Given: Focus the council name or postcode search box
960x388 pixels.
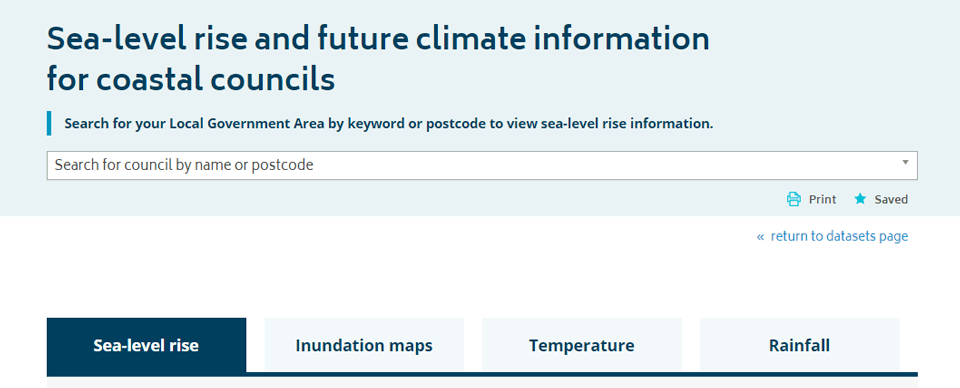Looking at the screenshot, I should [482, 165].
